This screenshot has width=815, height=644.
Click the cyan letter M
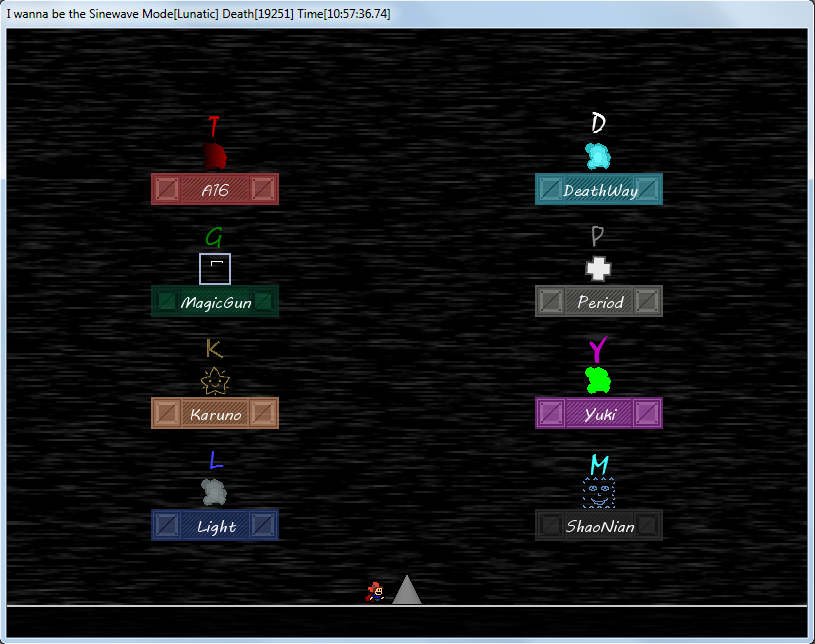click(x=599, y=464)
